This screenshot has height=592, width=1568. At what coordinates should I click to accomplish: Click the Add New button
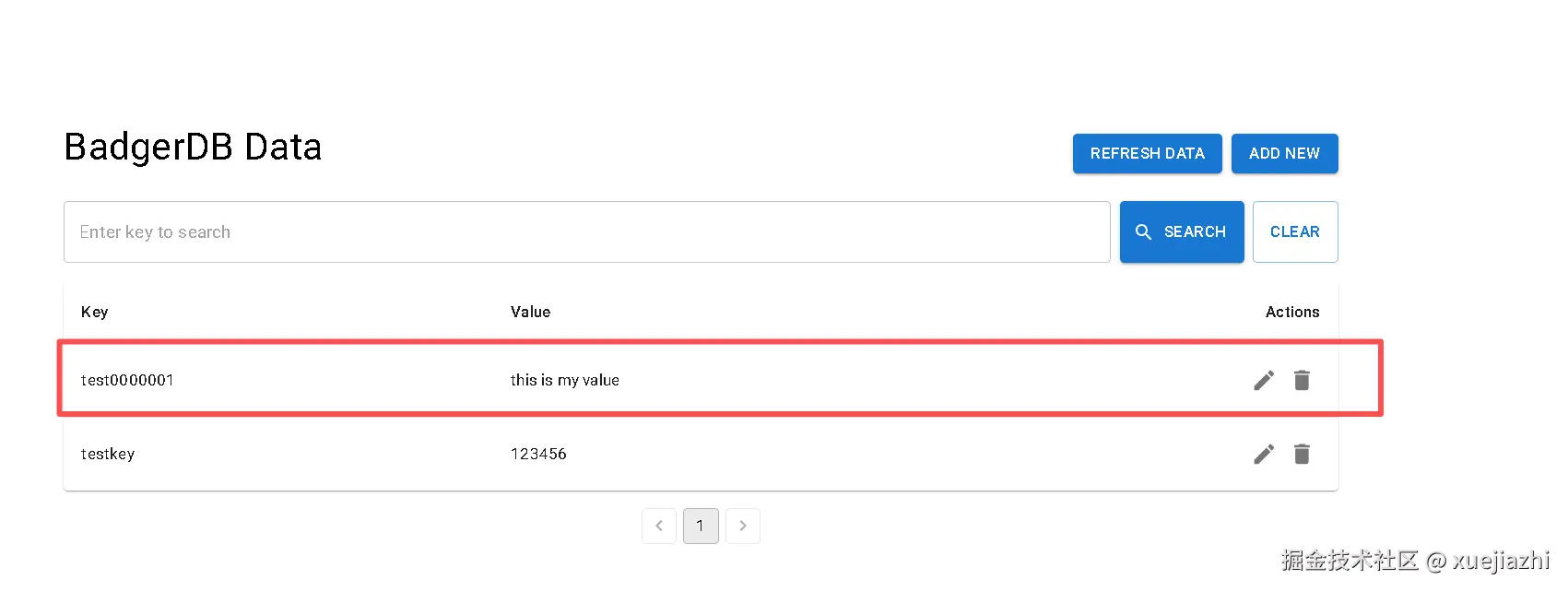[x=1284, y=153]
